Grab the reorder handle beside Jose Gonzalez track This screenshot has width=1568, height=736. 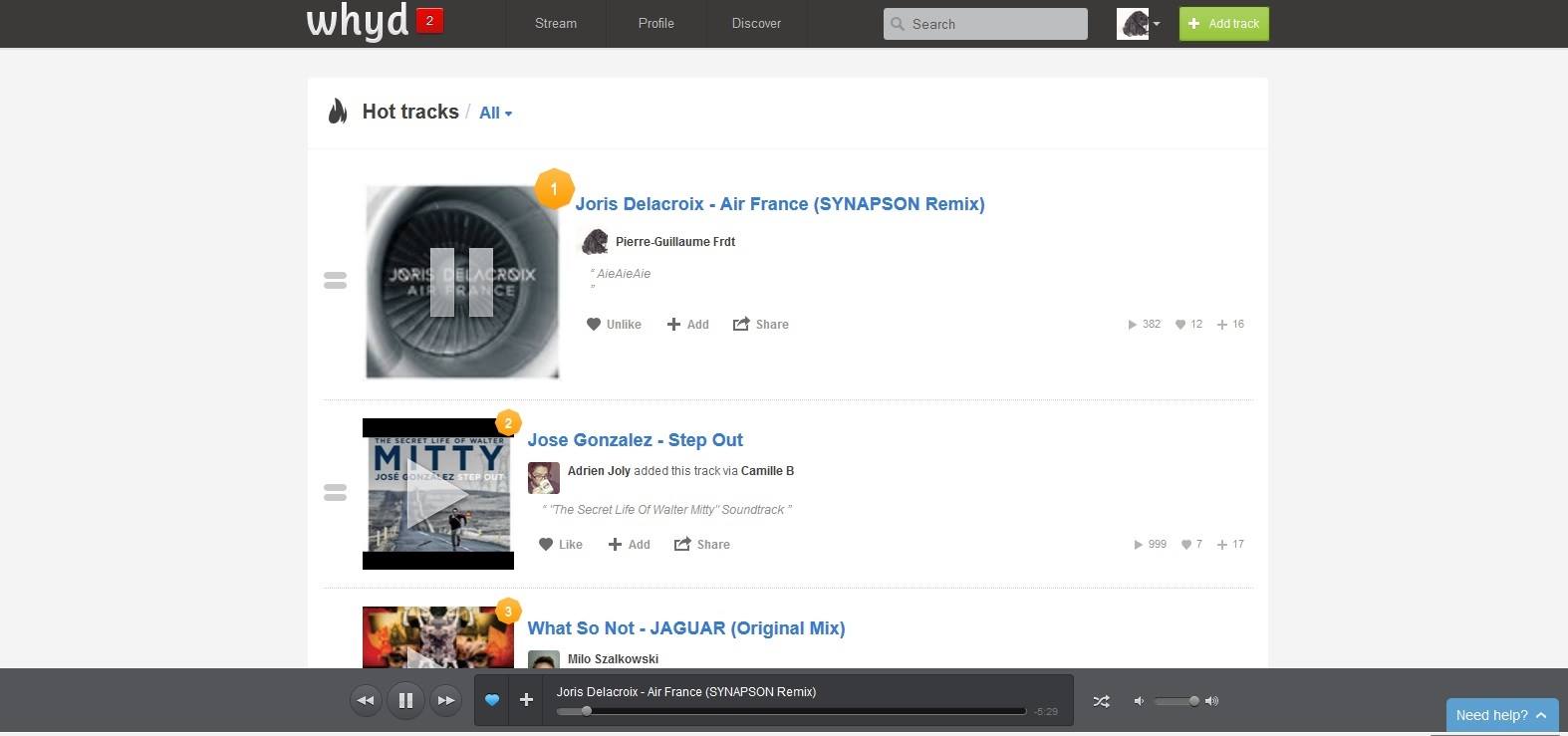[336, 492]
